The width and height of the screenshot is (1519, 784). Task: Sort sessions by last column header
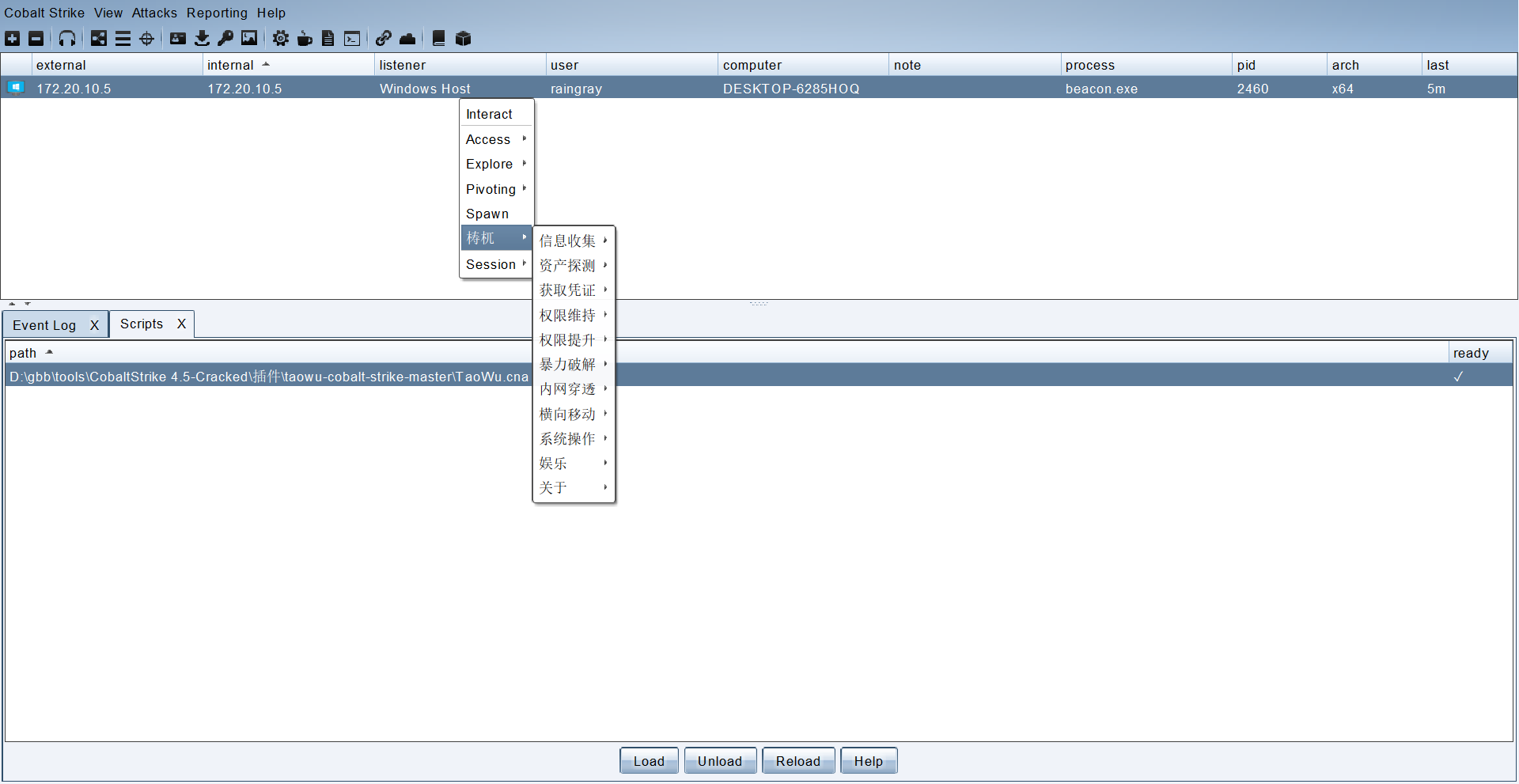click(1469, 65)
